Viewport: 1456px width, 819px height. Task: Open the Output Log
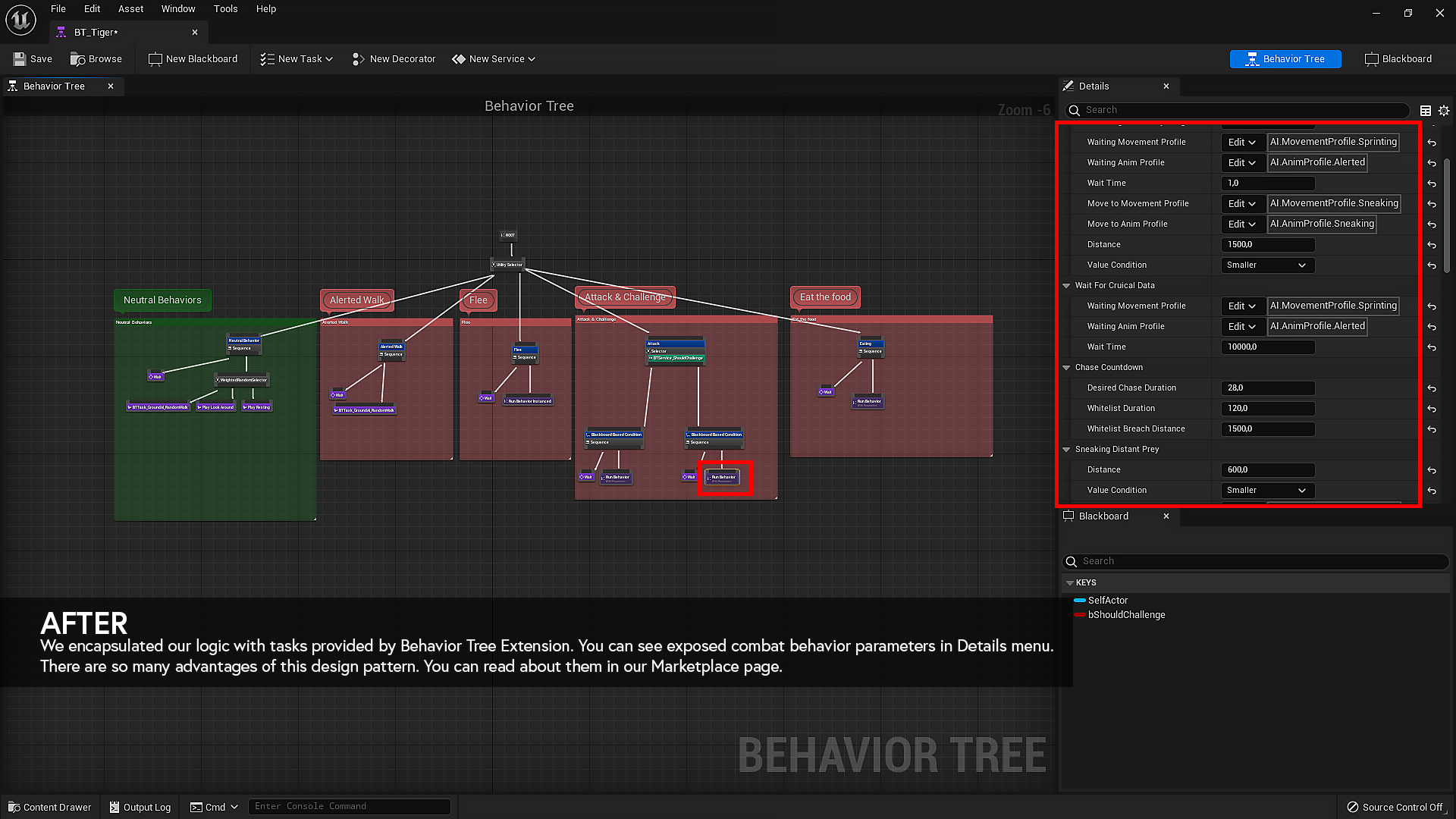(x=140, y=807)
